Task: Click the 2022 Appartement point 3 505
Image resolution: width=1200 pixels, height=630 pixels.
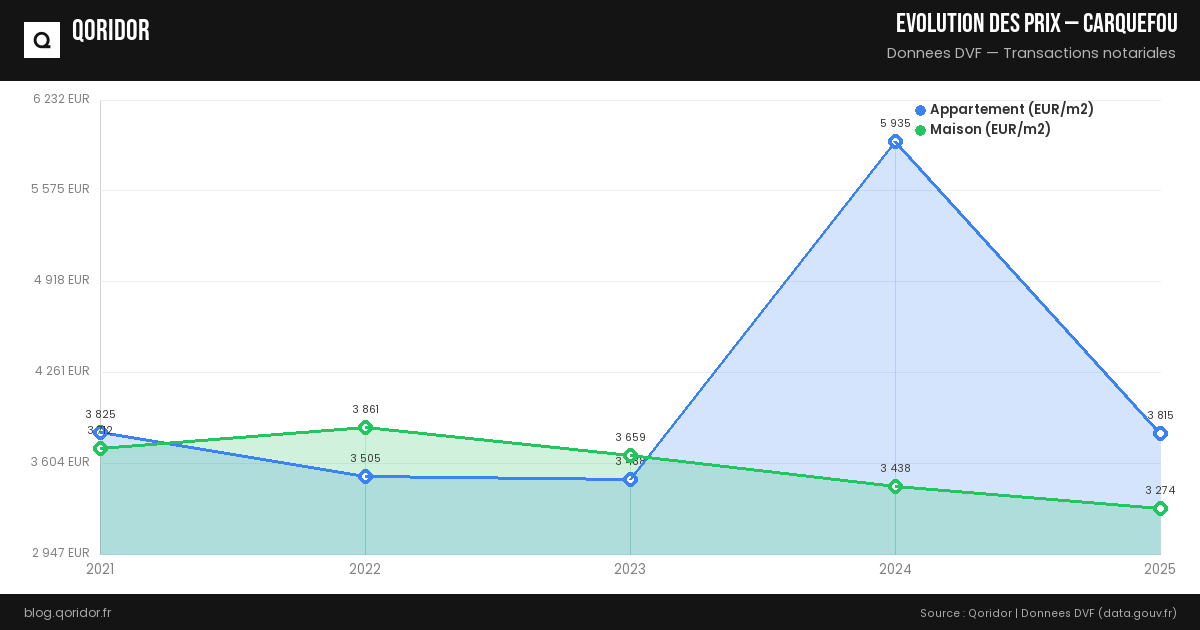Action: point(365,477)
